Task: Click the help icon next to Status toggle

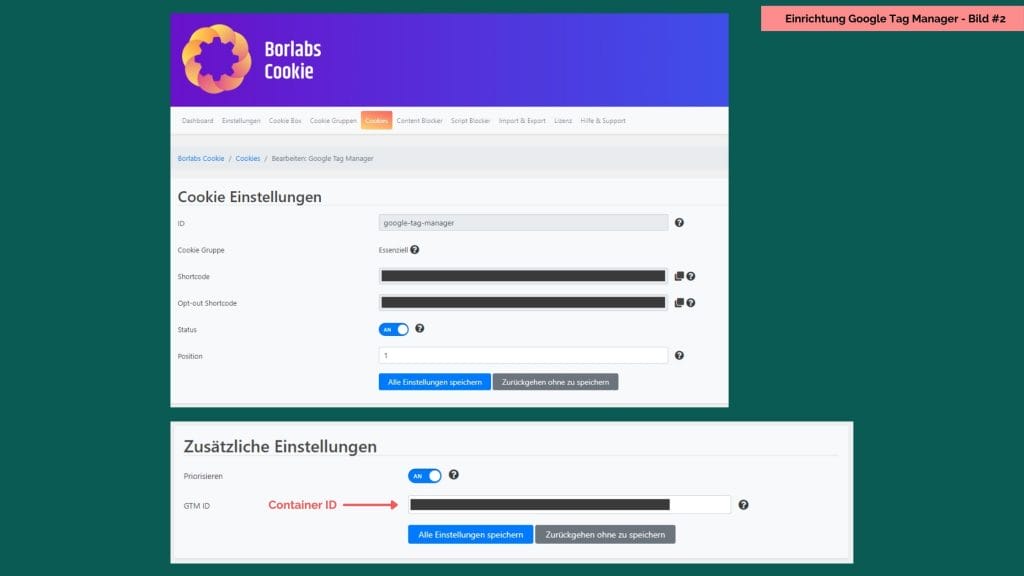Action: (x=420, y=328)
